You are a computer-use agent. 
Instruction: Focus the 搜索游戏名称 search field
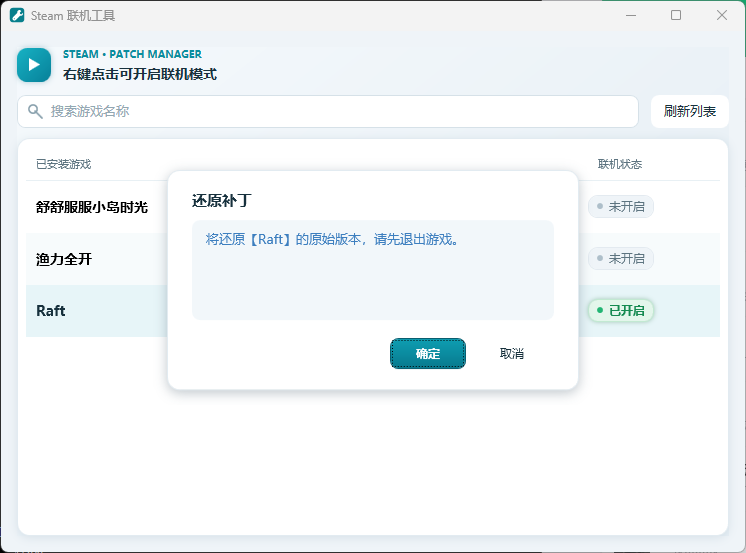pyautogui.click(x=328, y=111)
